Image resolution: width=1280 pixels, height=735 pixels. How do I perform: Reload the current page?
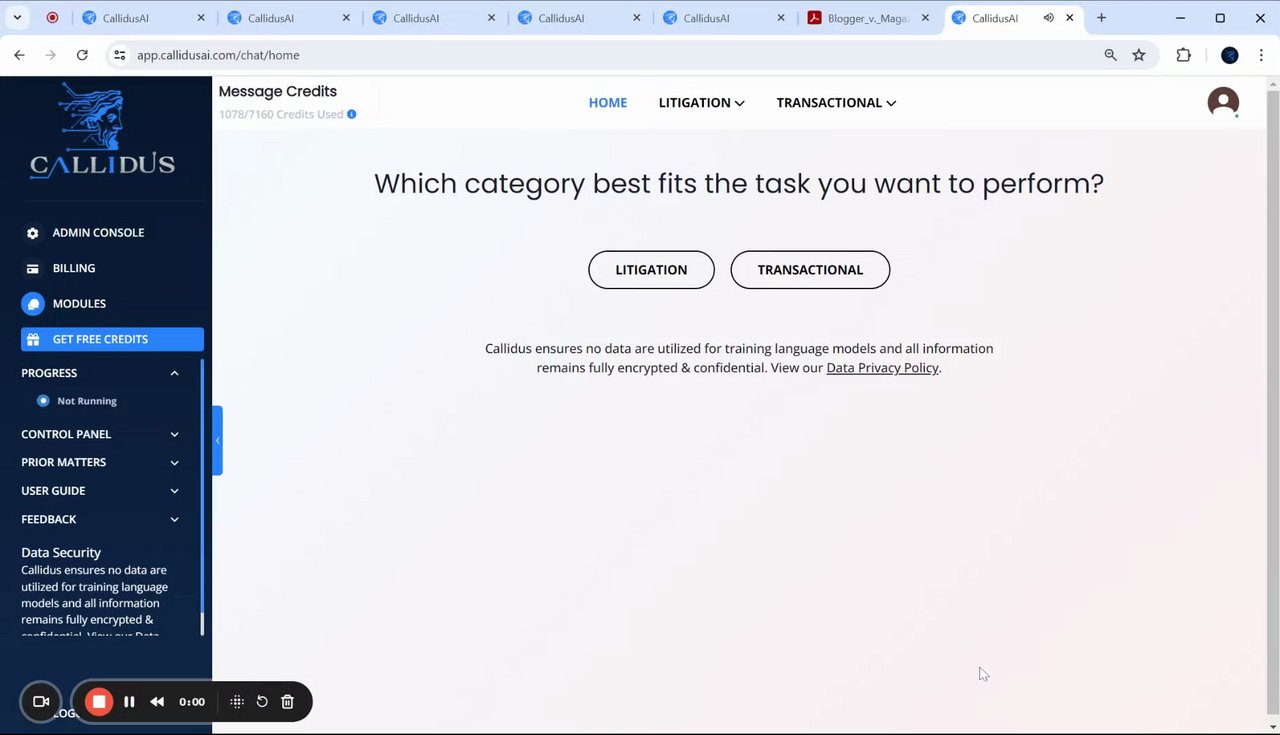[82, 55]
